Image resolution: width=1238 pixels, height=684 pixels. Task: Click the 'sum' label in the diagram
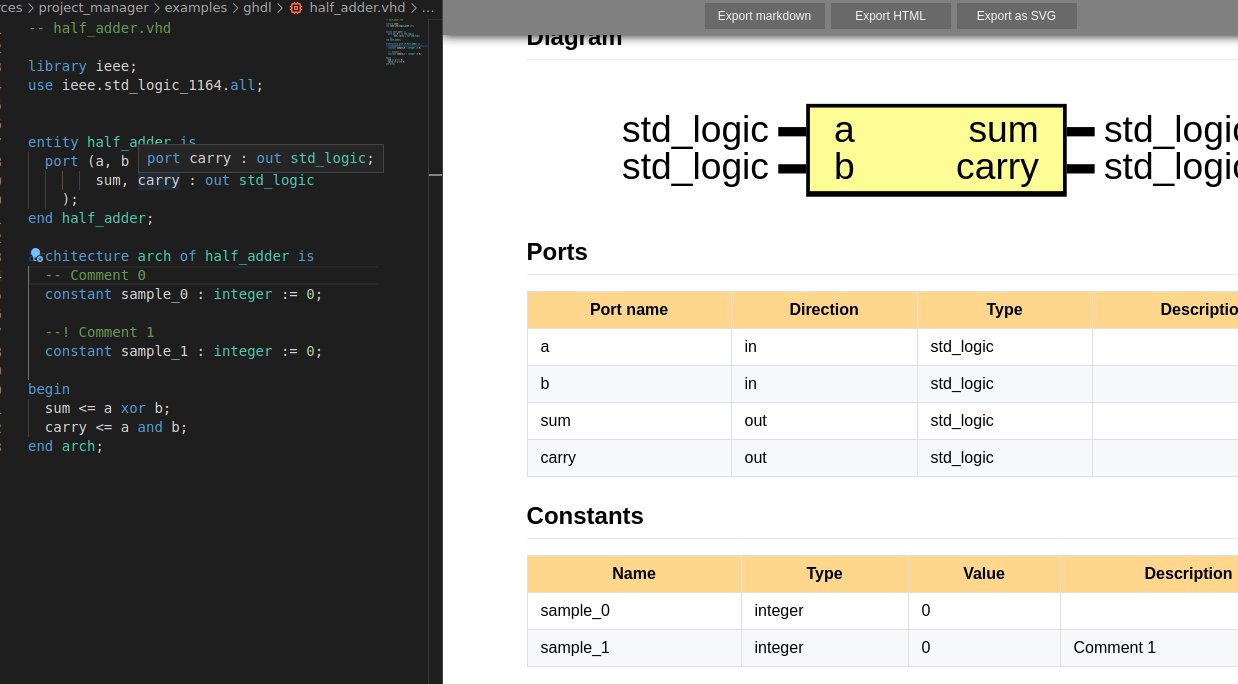coord(1003,130)
